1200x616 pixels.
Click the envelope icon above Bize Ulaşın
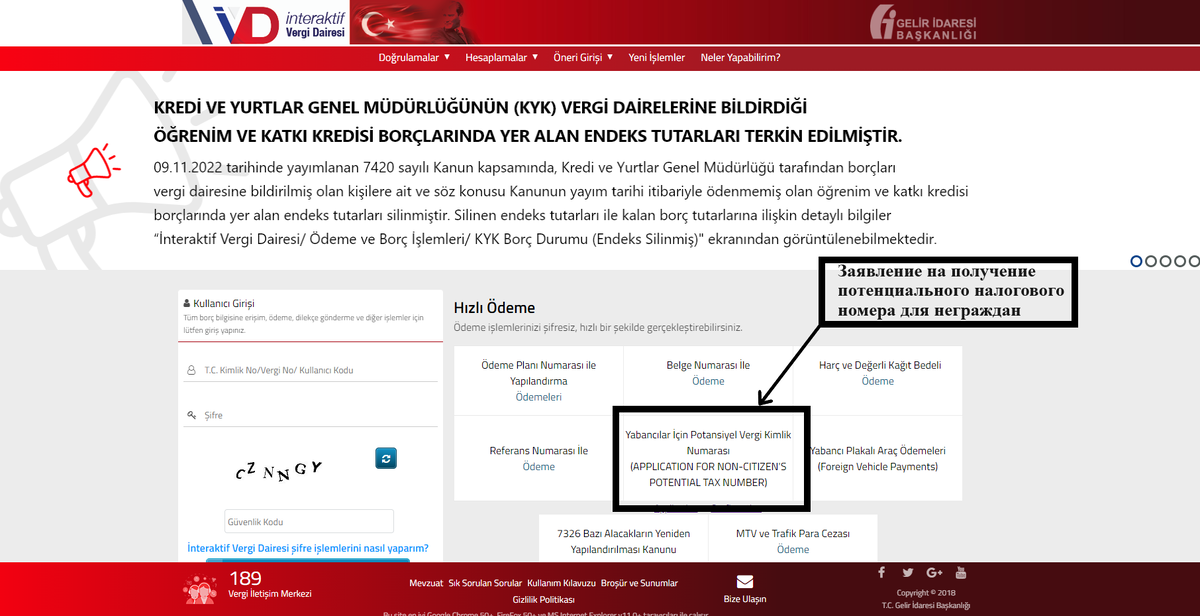[x=744, y=580]
